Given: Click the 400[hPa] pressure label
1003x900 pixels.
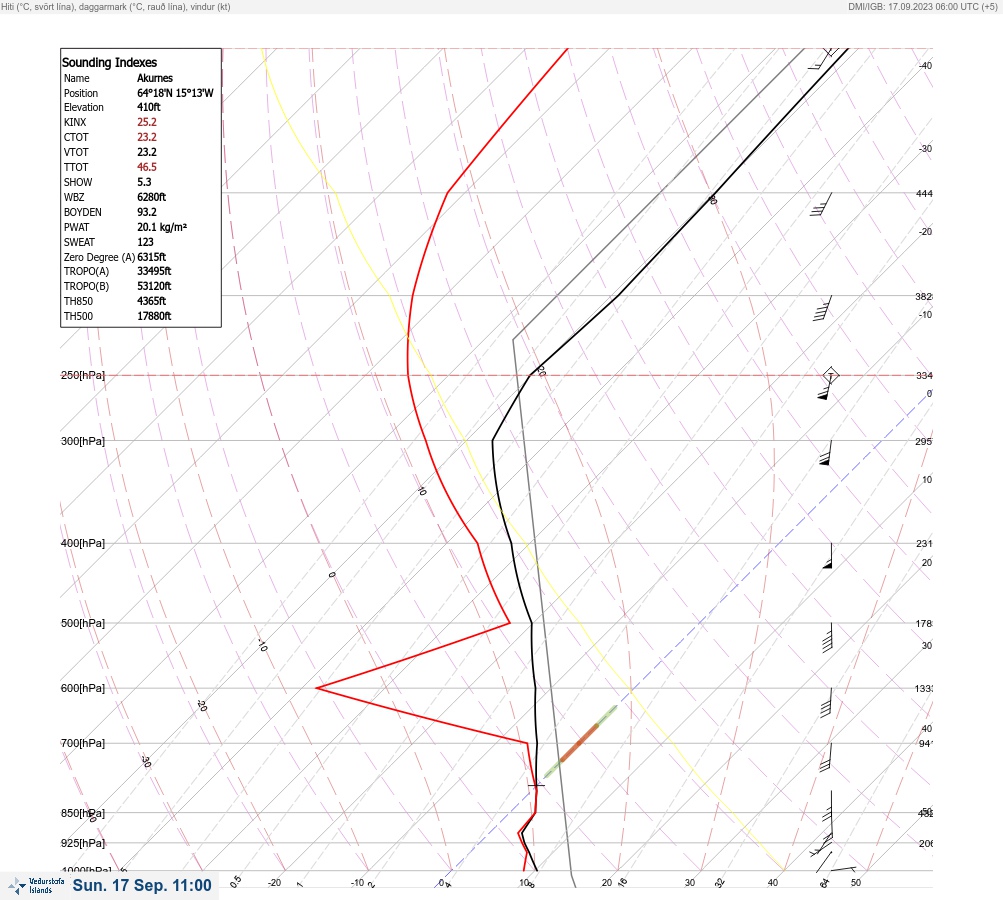Looking at the screenshot, I should coord(83,543).
